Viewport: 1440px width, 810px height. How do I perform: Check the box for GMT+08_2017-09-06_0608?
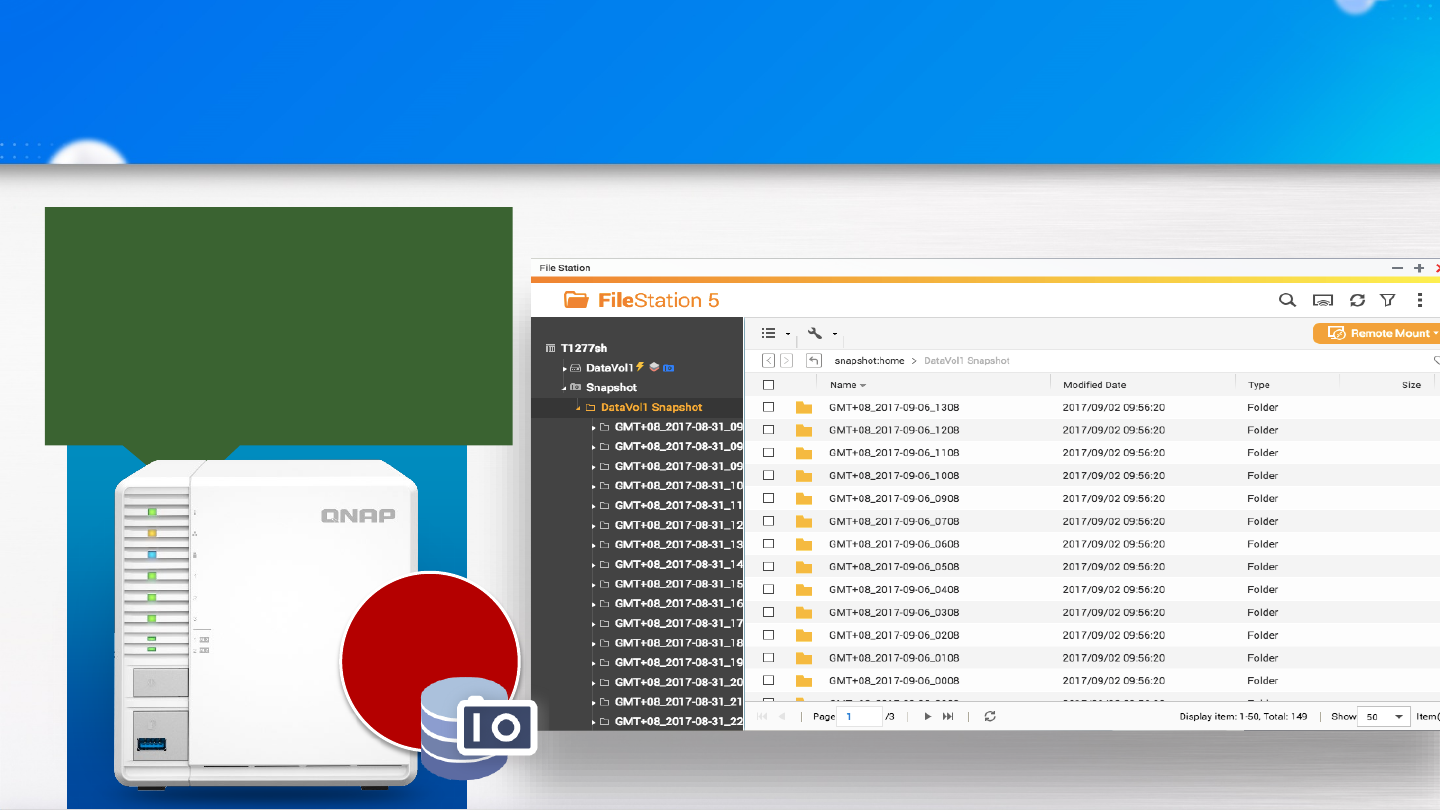pos(769,544)
